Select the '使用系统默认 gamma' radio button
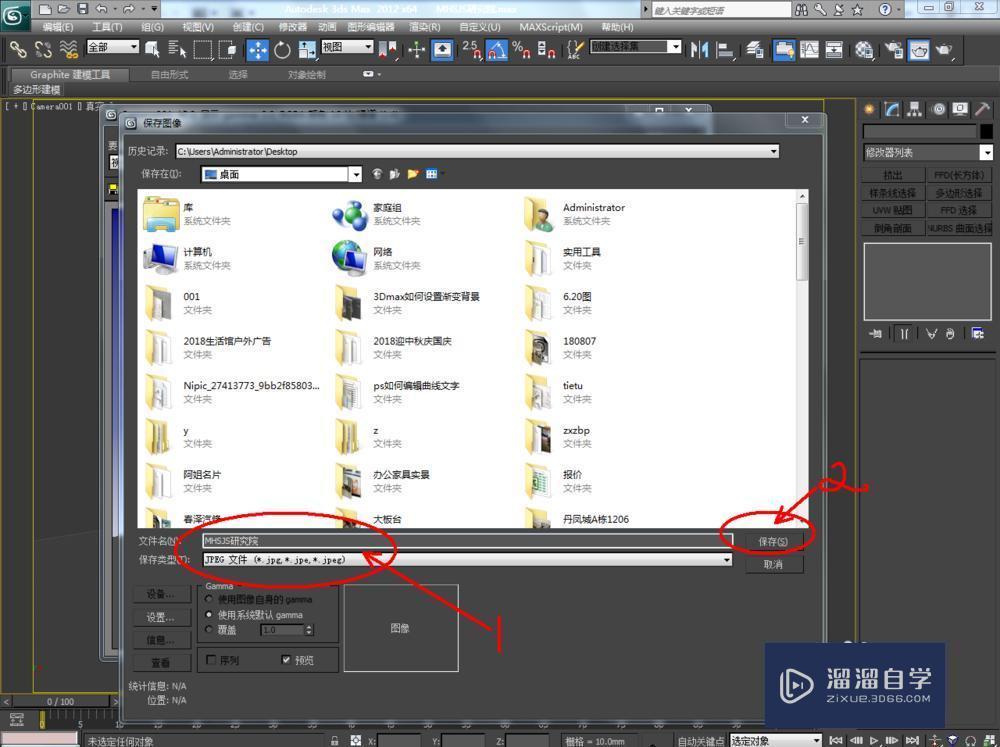This screenshot has height=747, width=1000. click(209, 615)
